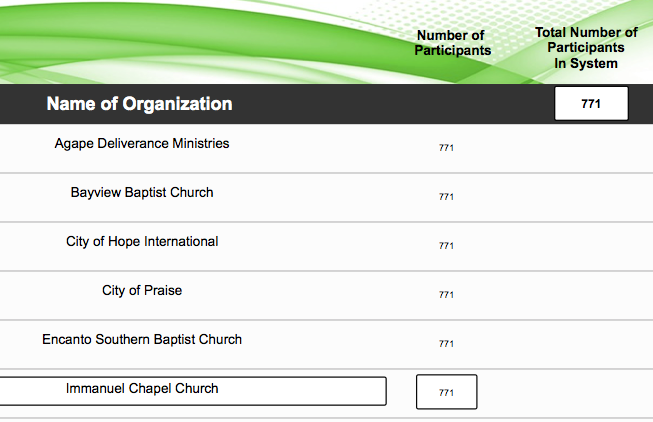
Task: Click participant count for Bayview Baptist Church
Action: click(446, 197)
